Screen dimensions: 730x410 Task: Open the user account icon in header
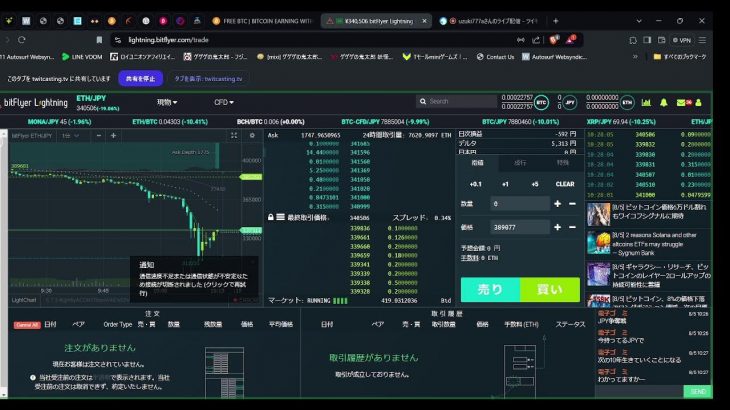point(698,102)
